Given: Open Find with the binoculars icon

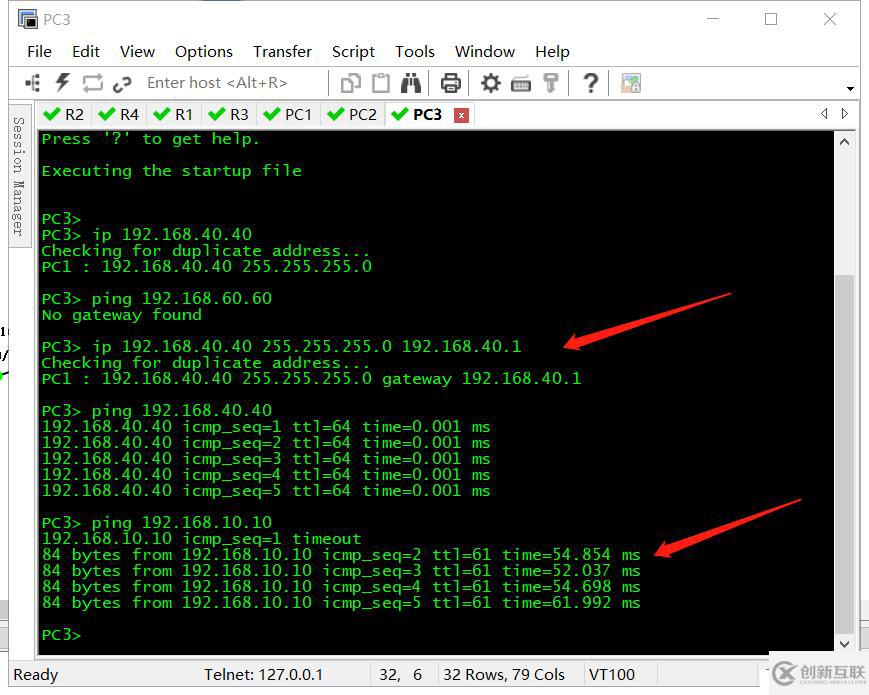Looking at the screenshot, I should (411, 83).
